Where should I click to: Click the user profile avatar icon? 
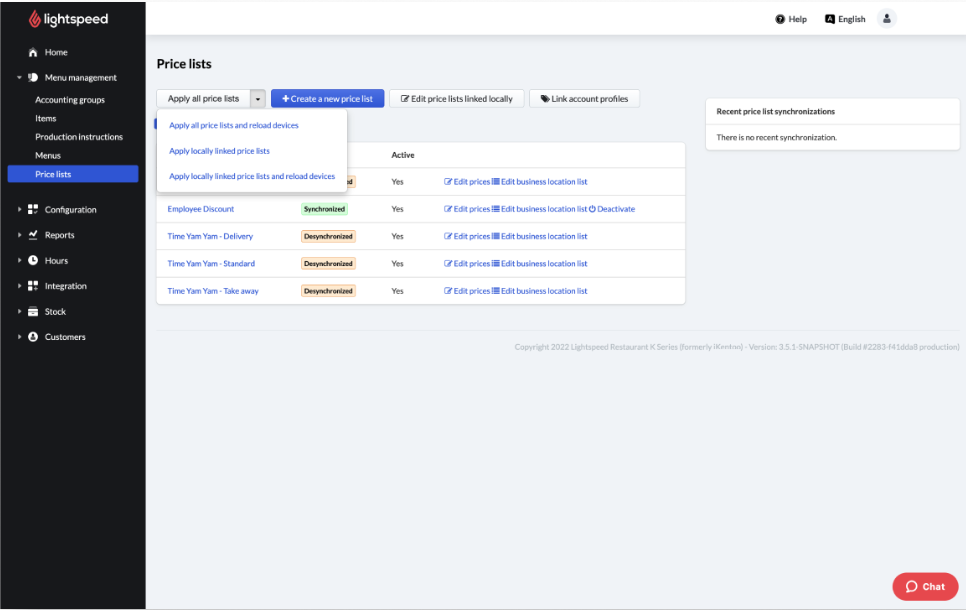click(x=886, y=18)
